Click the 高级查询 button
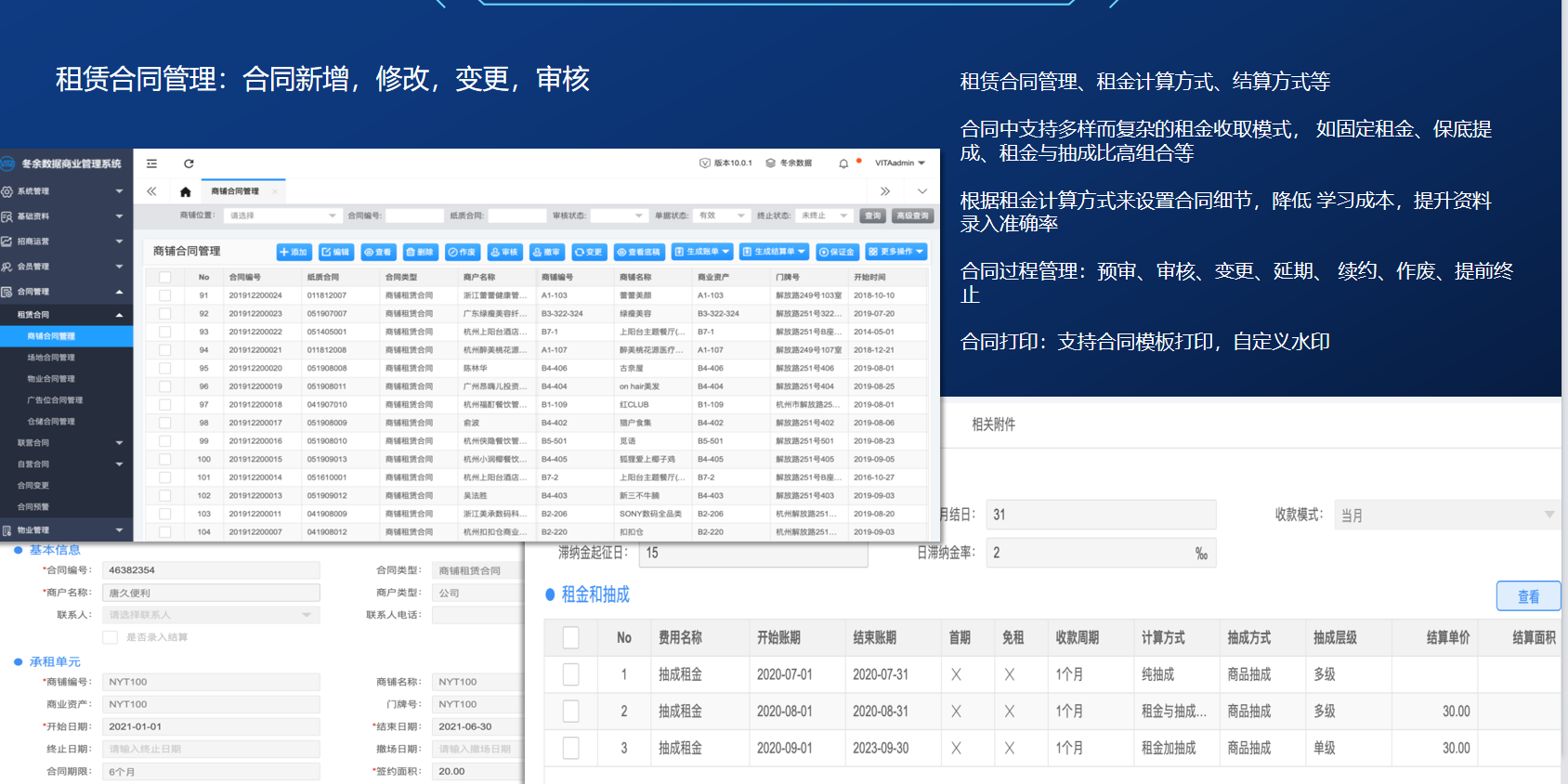The width and height of the screenshot is (1568, 784). pyautogui.click(x=912, y=216)
